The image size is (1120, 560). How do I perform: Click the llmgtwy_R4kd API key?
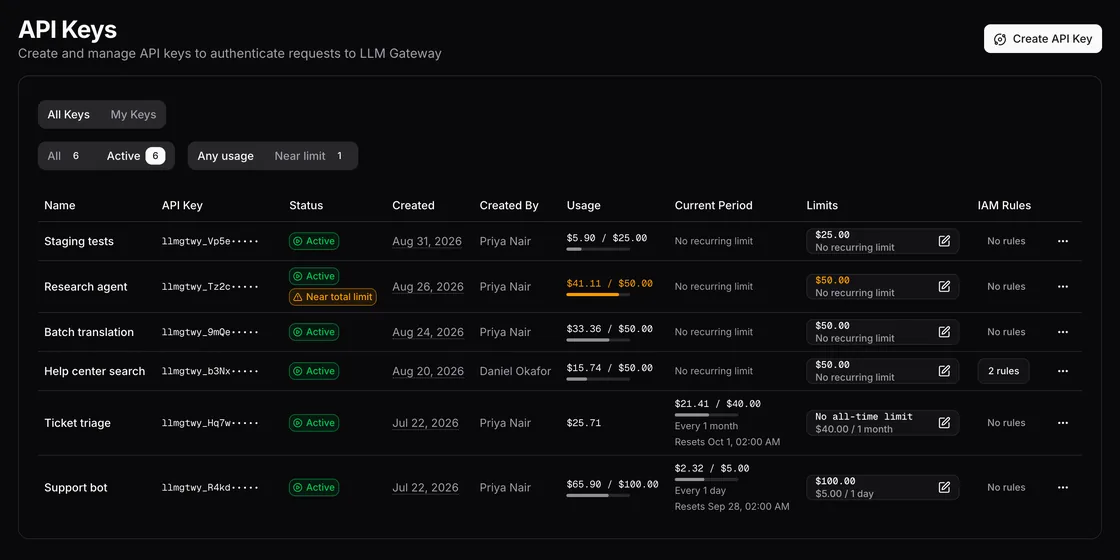tap(210, 488)
